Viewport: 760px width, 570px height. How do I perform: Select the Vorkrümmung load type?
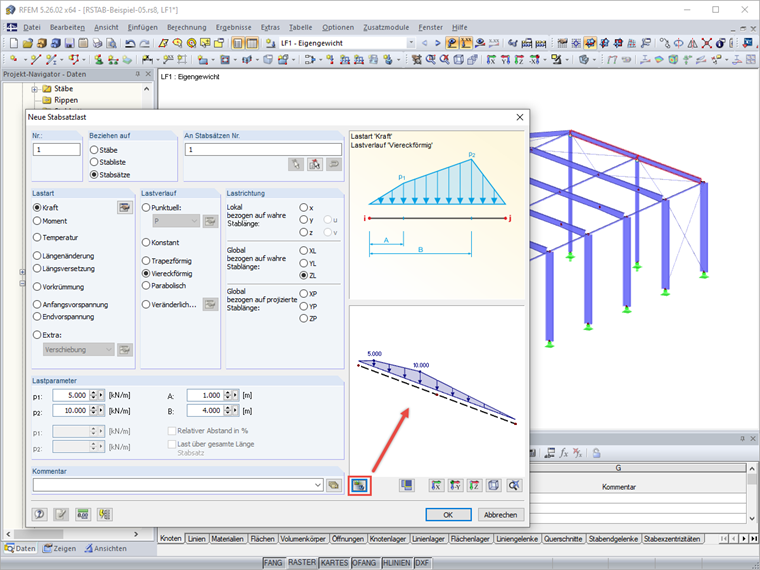[37, 287]
